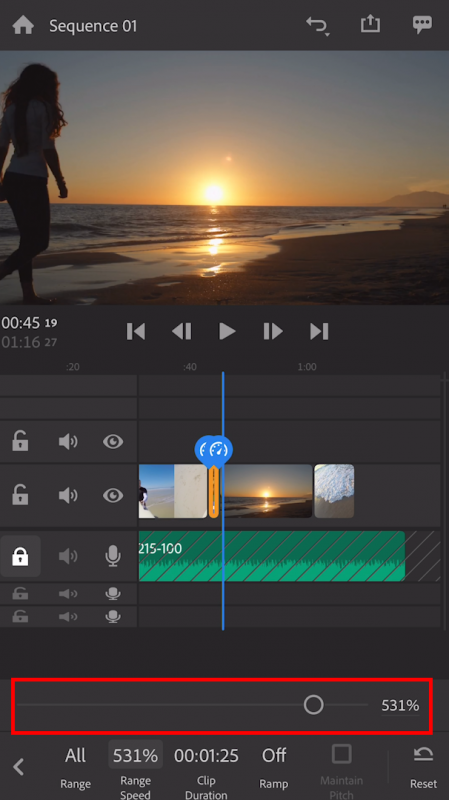This screenshot has width=449, height=800.
Task: Edit the 531% slider value field
Action: point(401,706)
